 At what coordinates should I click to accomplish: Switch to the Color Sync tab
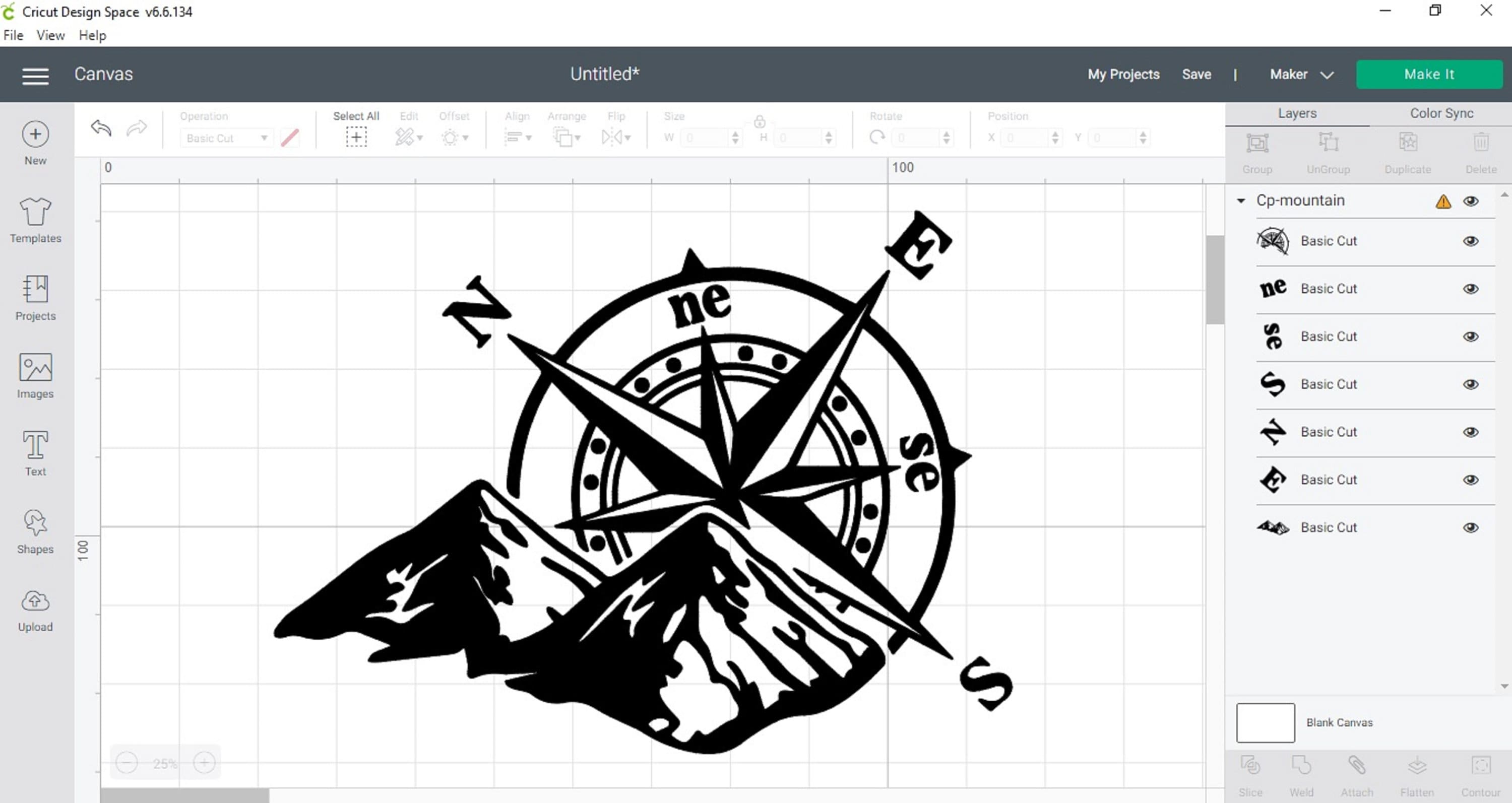point(1441,113)
